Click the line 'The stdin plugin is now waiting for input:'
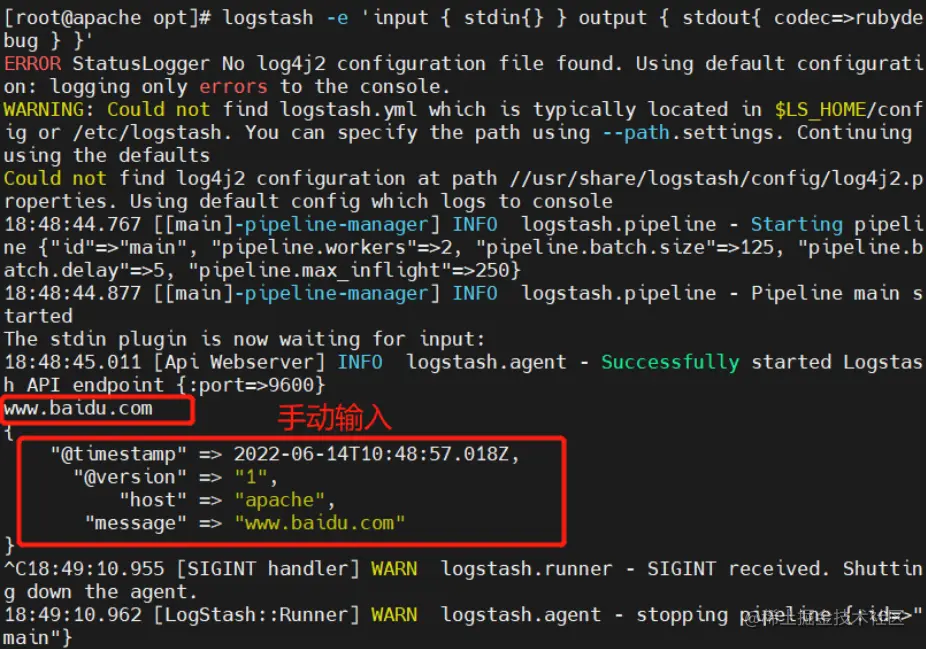 (x=244, y=340)
